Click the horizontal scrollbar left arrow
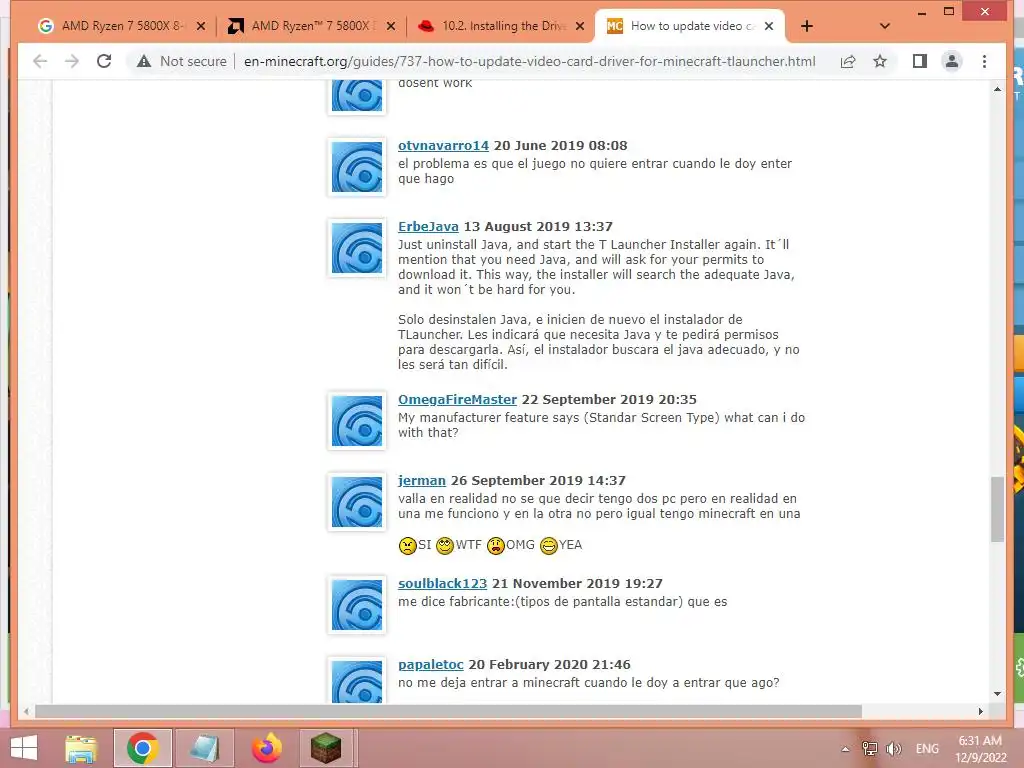 [26, 711]
